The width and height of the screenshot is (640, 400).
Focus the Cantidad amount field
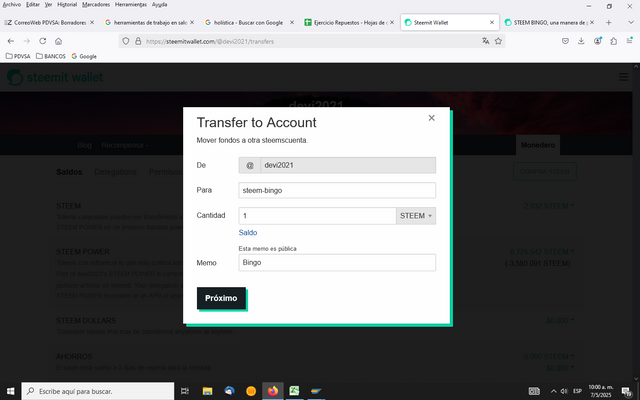[317, 216]
